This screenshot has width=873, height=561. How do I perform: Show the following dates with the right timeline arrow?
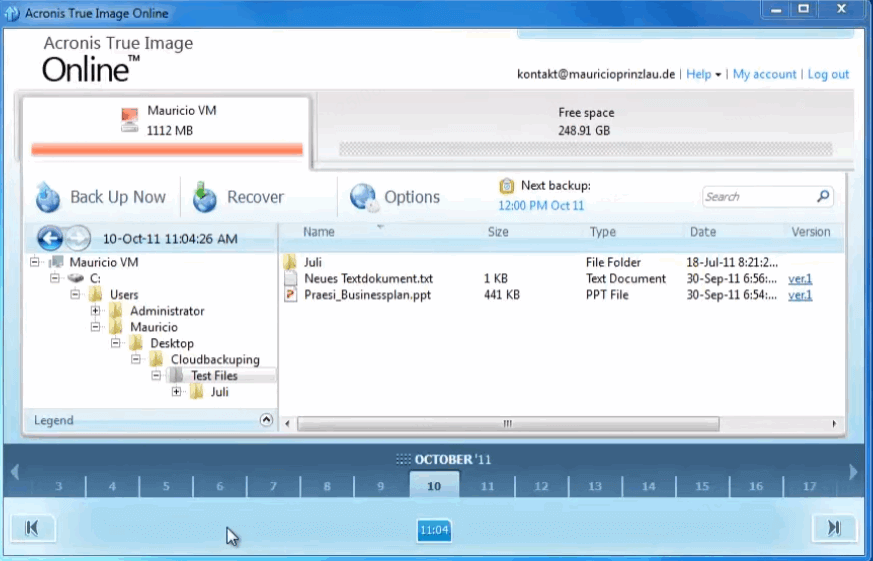tap(853, 472)
